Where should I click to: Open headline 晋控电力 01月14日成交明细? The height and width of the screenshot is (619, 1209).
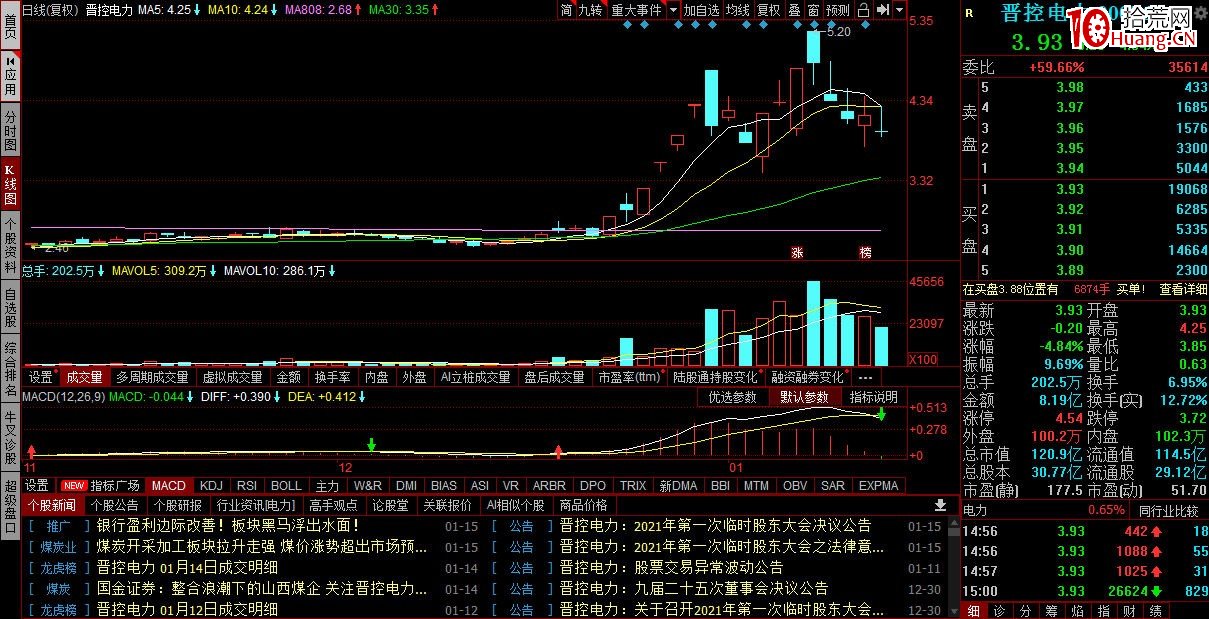pos(187,567)
